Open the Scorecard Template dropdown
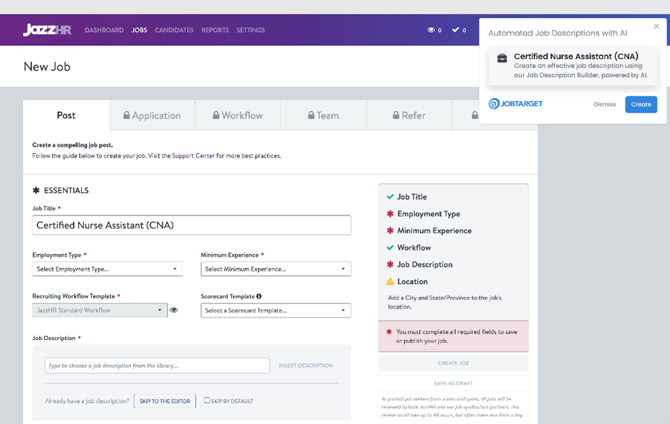Screen dimensions: 670x424 click(x=276, y=311)
